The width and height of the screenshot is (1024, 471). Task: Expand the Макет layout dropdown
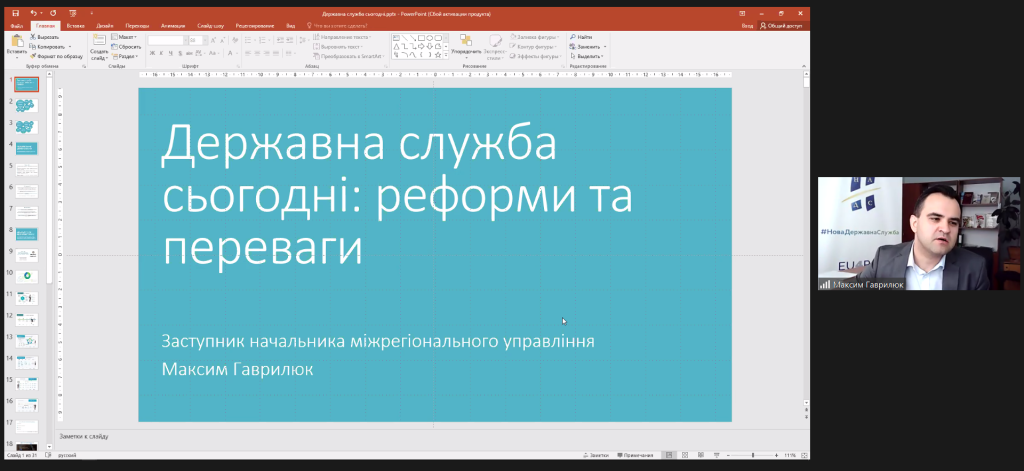[128, 36]
